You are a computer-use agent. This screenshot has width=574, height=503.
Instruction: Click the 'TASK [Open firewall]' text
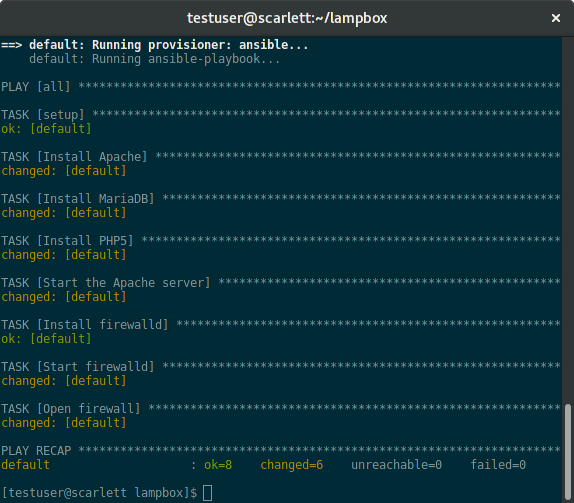click(x=71, y=409)
